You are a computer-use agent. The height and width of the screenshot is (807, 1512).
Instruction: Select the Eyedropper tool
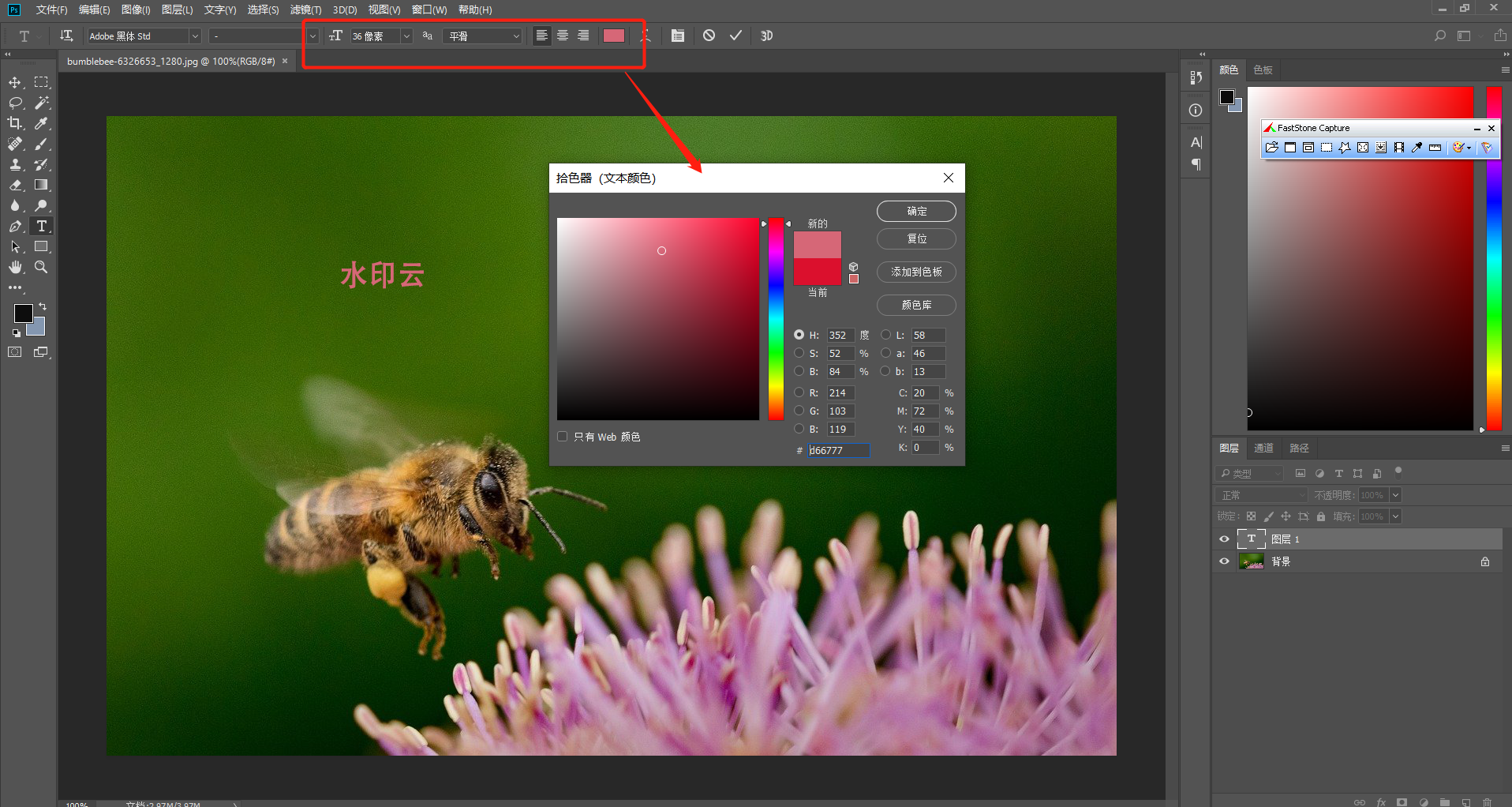pos(41,124)
